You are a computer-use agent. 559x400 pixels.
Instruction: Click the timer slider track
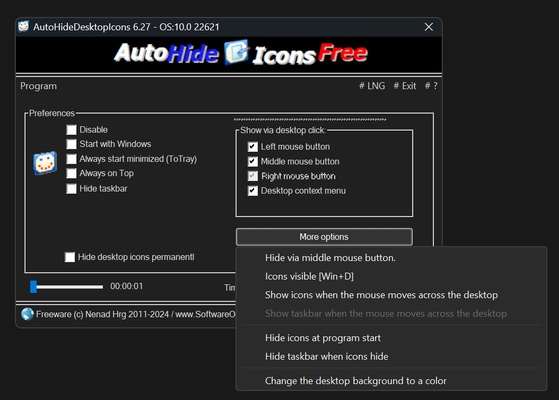pos(67,287)
